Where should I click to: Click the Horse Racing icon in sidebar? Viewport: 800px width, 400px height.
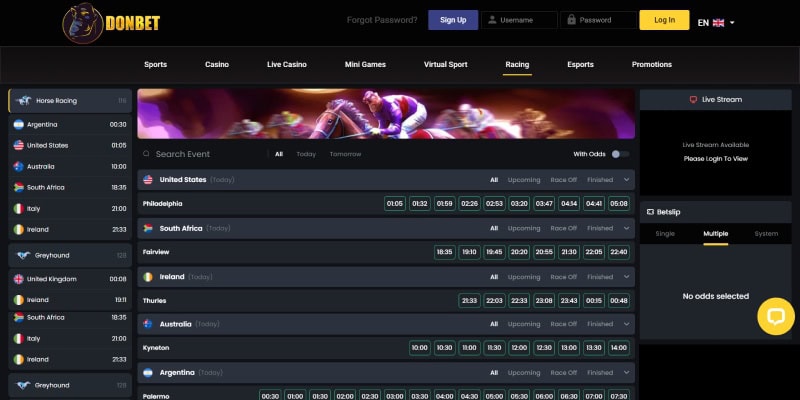pyautogui.click(x=22, y=101)
